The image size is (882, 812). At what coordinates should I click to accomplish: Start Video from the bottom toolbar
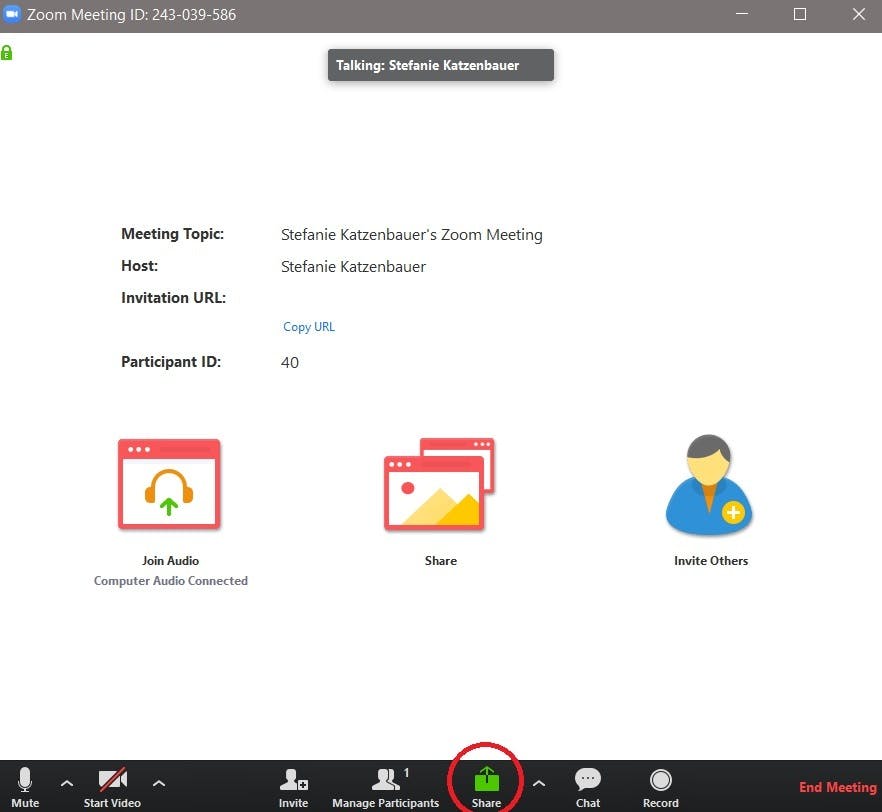[x=112, y=787]
